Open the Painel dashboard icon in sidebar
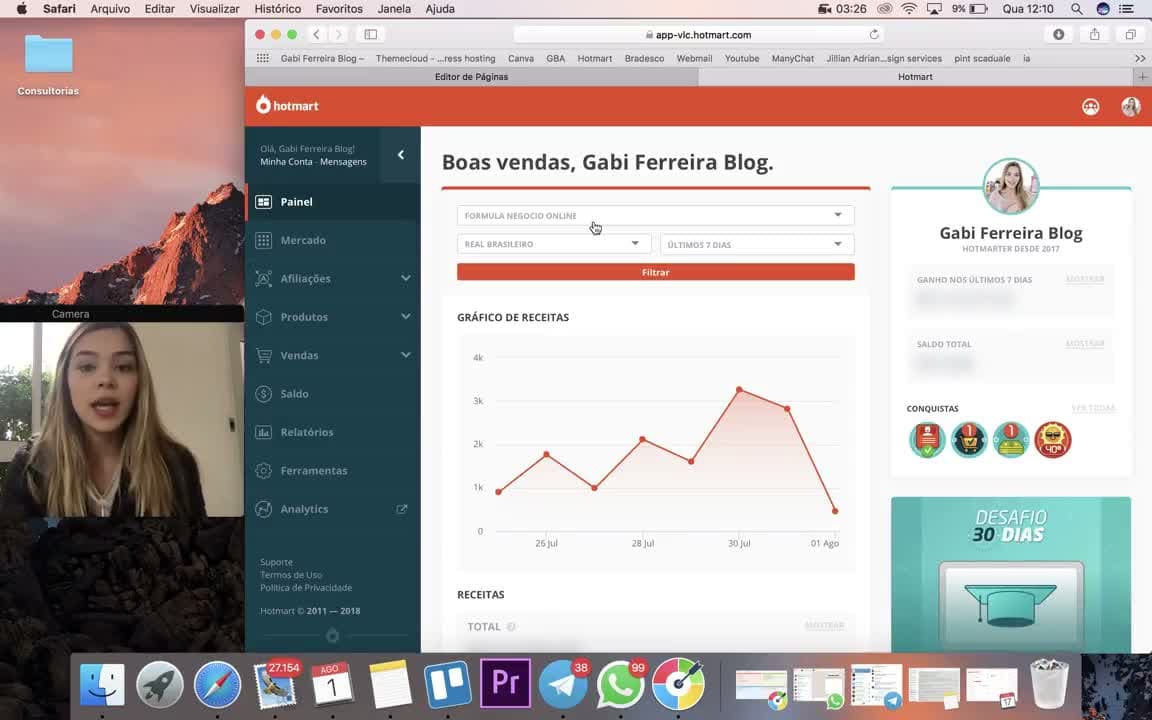1152x720 pixels. pos(263,202)
